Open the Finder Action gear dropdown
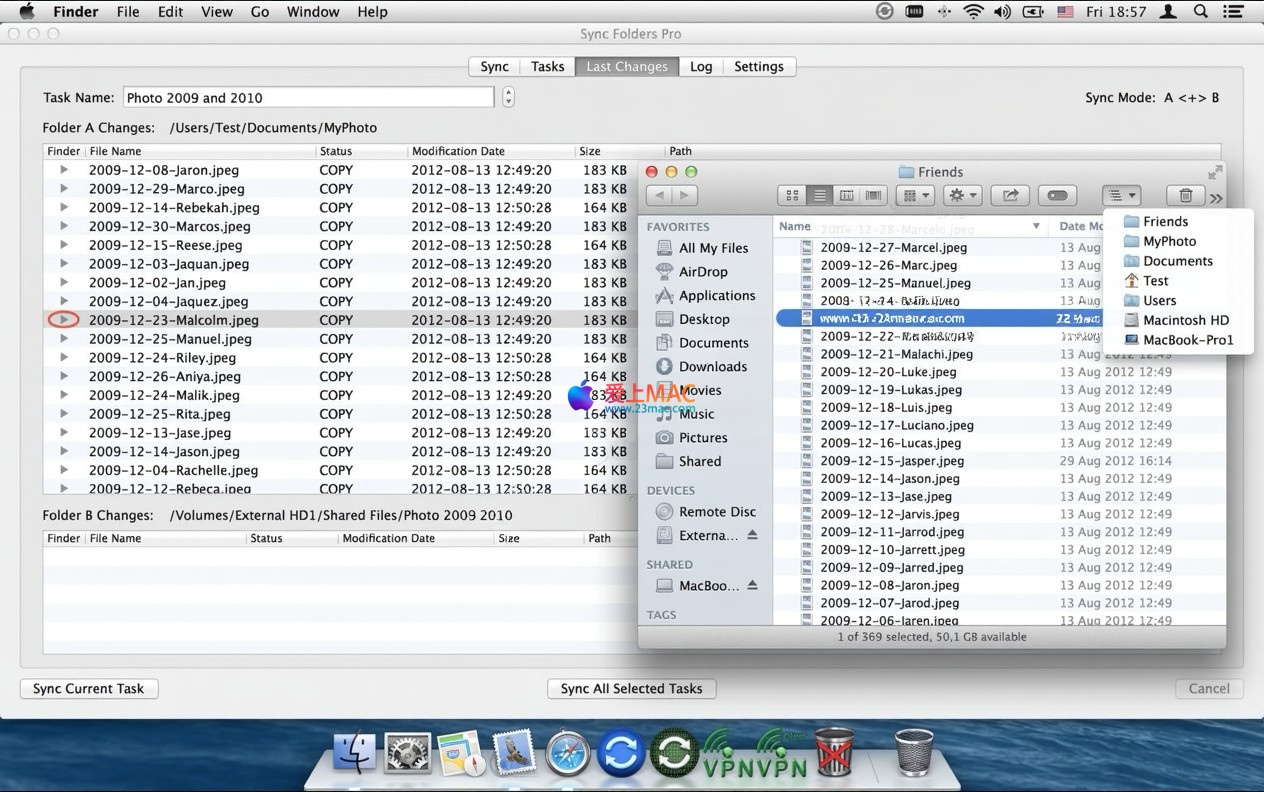This screenshot has height=792, width=1264. pyautogui.click(x=962, y=196)
